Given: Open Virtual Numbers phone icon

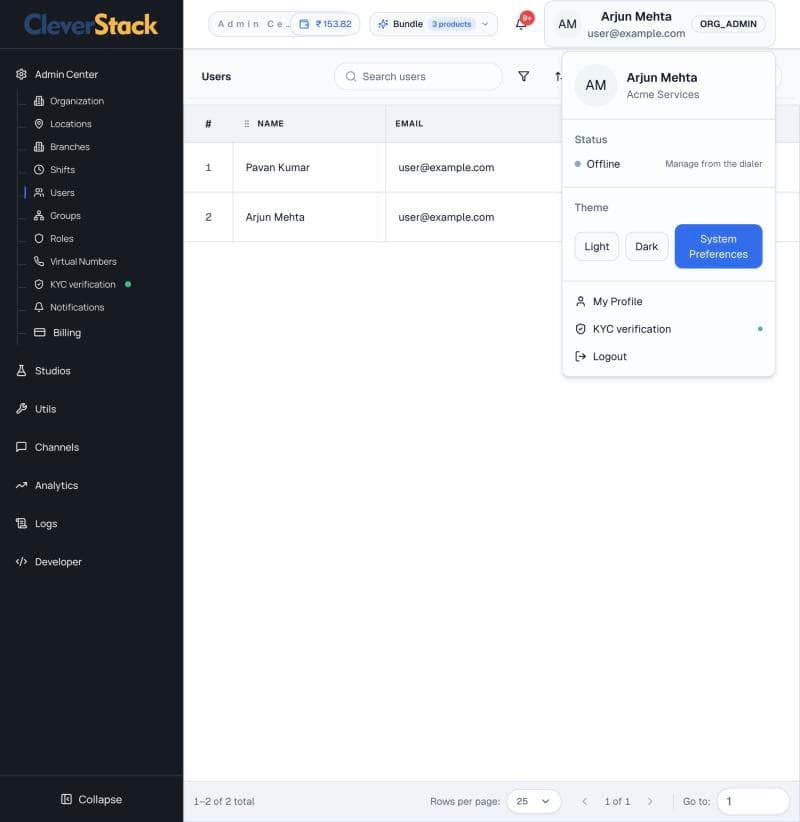Looking at the screenshot, I should 39,261.
